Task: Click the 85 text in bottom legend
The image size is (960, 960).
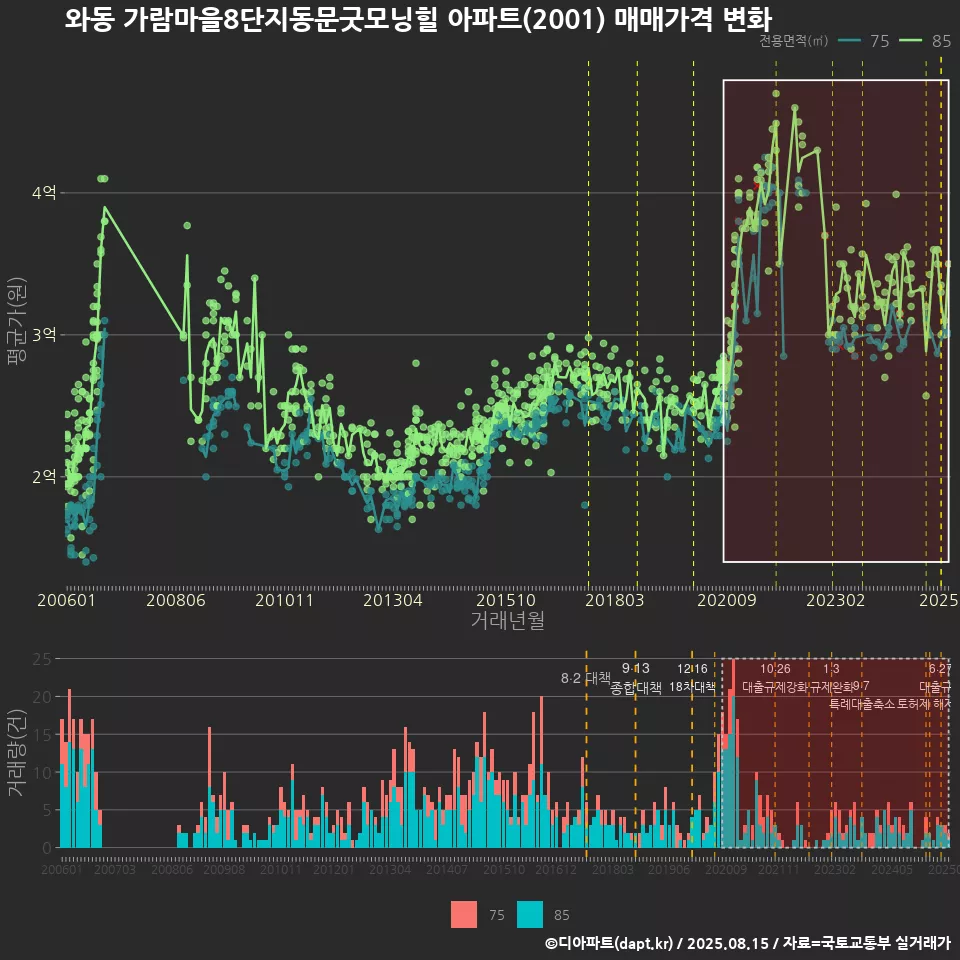Action: pyautogui.click(x=561, y=915)
